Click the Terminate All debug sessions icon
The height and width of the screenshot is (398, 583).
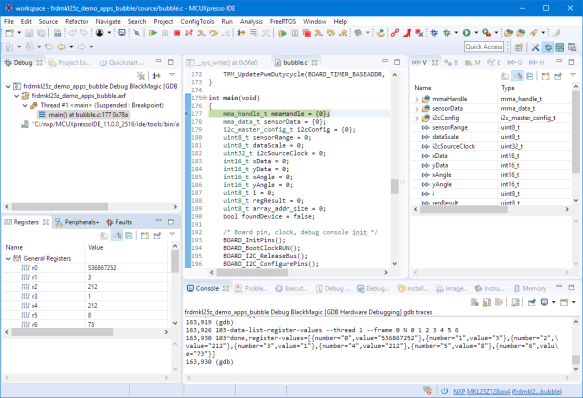point(307,33)
